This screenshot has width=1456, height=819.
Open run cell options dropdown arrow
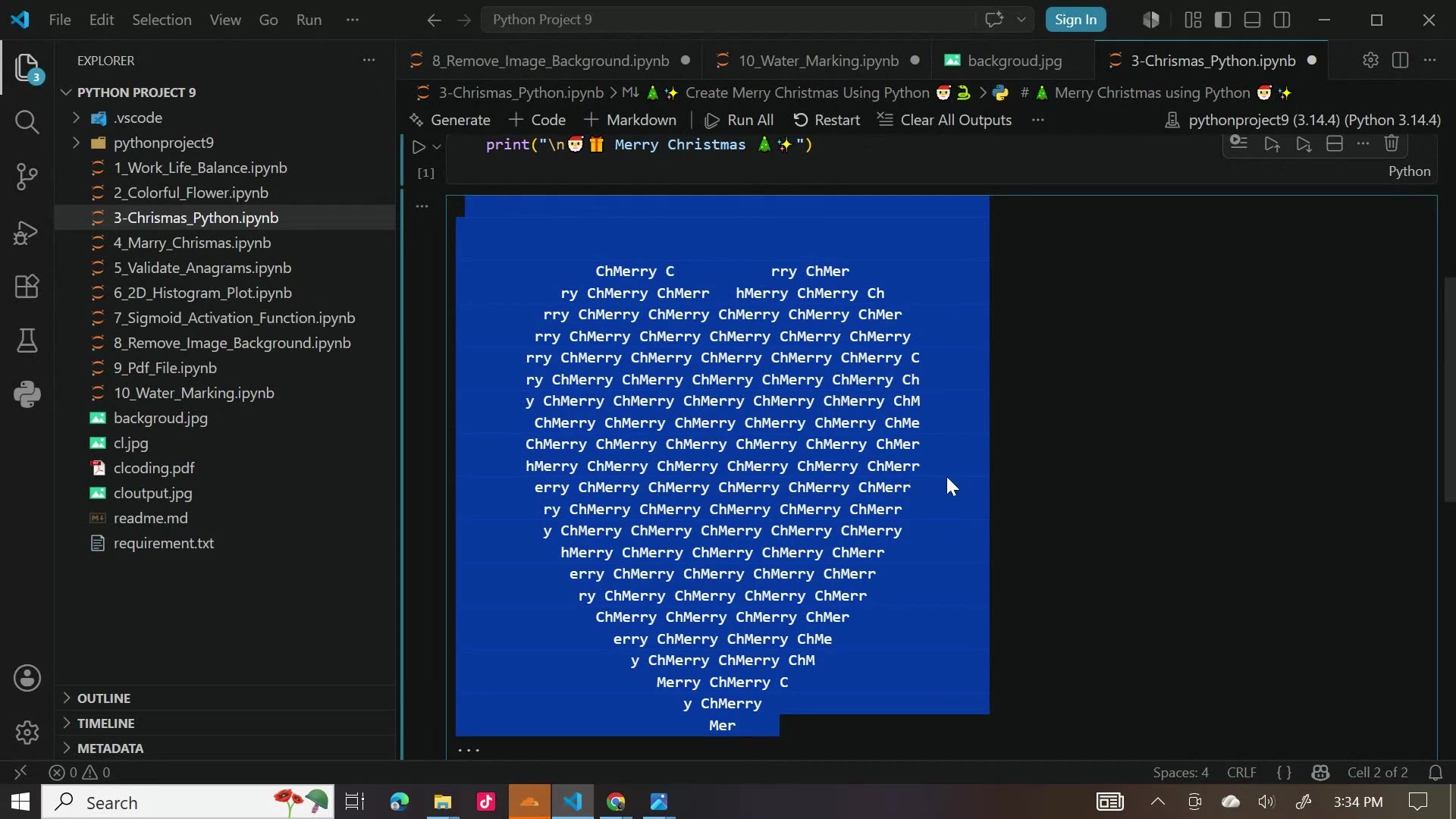click(x=437, y=147)
